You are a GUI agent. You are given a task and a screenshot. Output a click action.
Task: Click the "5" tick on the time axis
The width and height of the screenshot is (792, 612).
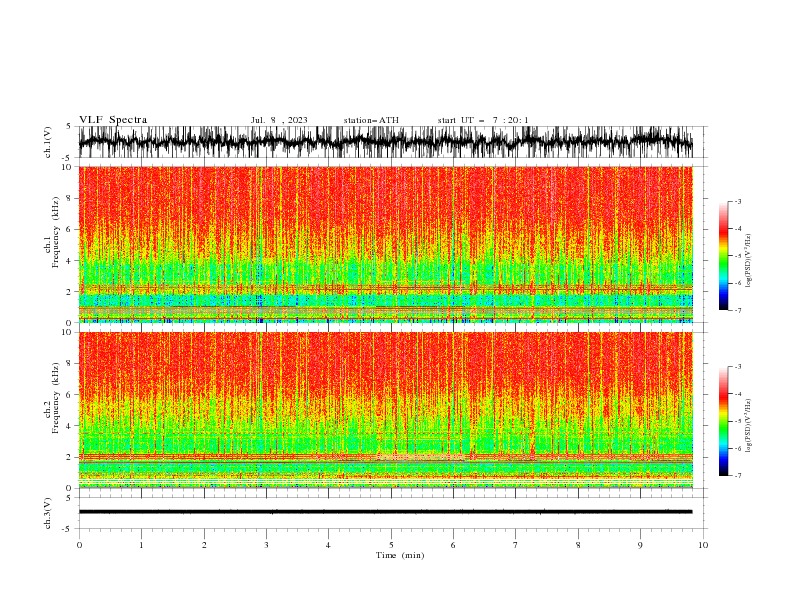pyautogui.click(x=391, y=545)
